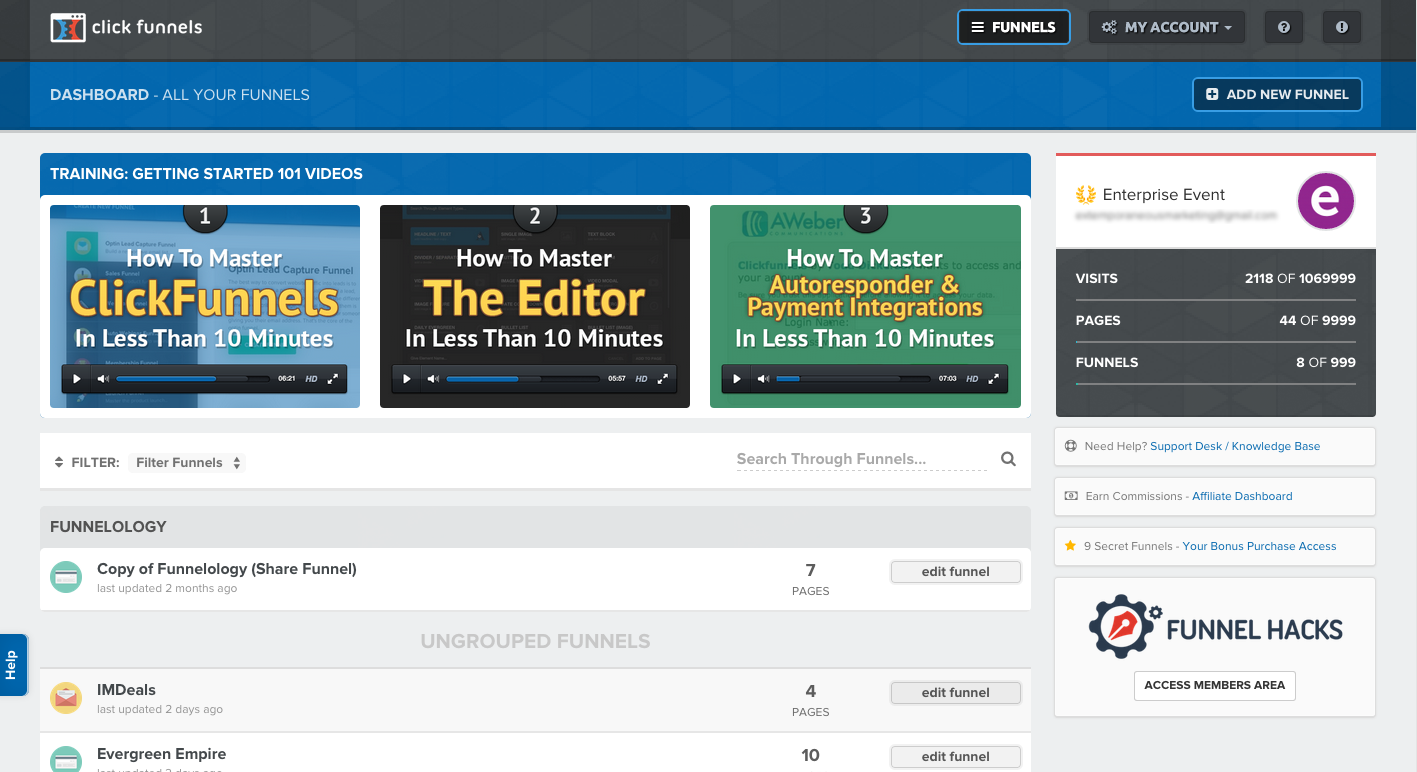Toggle HD on the ClickFunnels video

(311, 379)
